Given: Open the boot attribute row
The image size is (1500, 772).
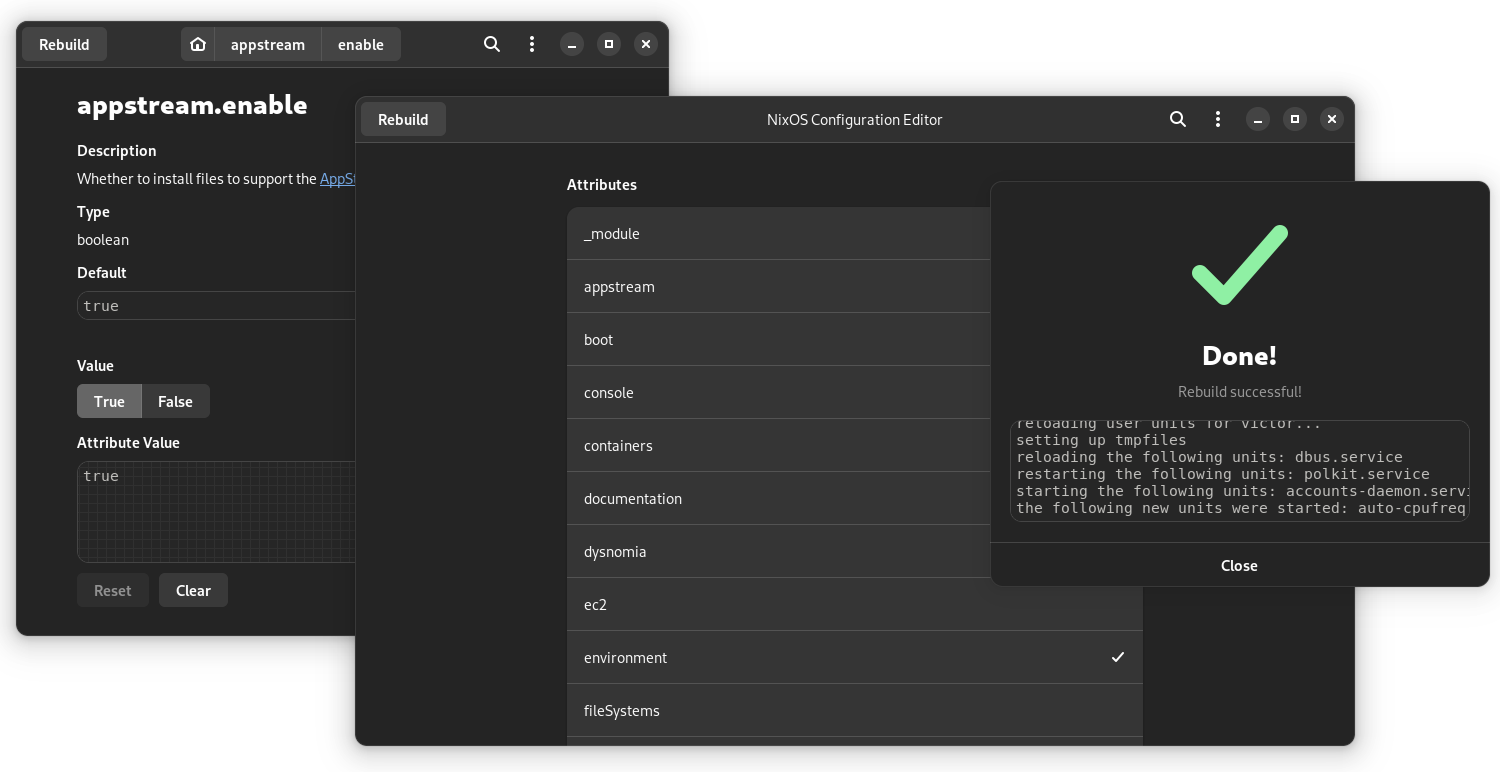Looking at the screenshot, I should click(x=778, y=339).
